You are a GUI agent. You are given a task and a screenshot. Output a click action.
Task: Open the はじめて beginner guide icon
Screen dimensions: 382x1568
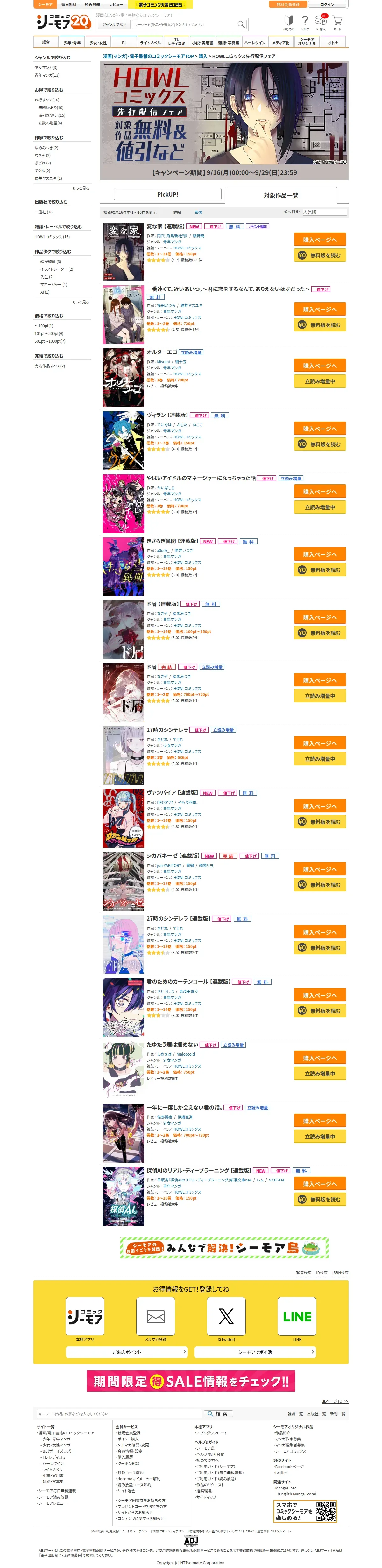(288, 23)
